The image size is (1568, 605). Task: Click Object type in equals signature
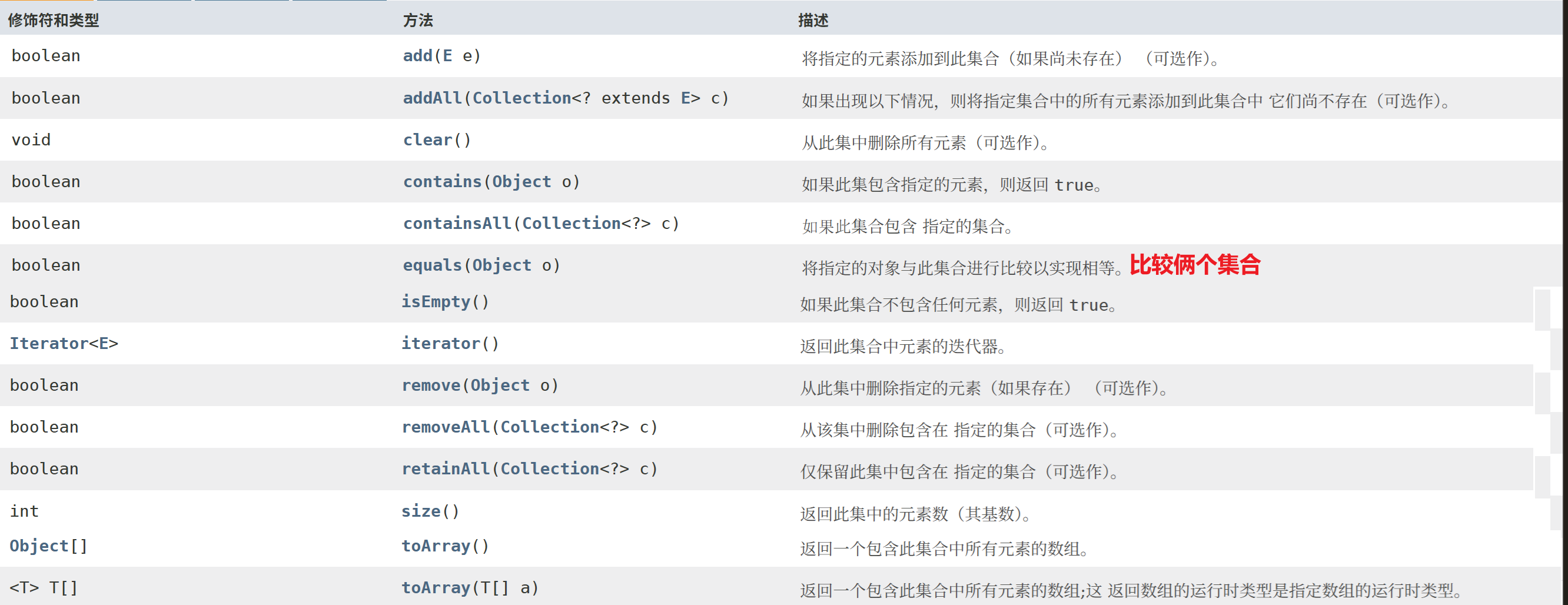pyautogui.click(x=501, y=265)
